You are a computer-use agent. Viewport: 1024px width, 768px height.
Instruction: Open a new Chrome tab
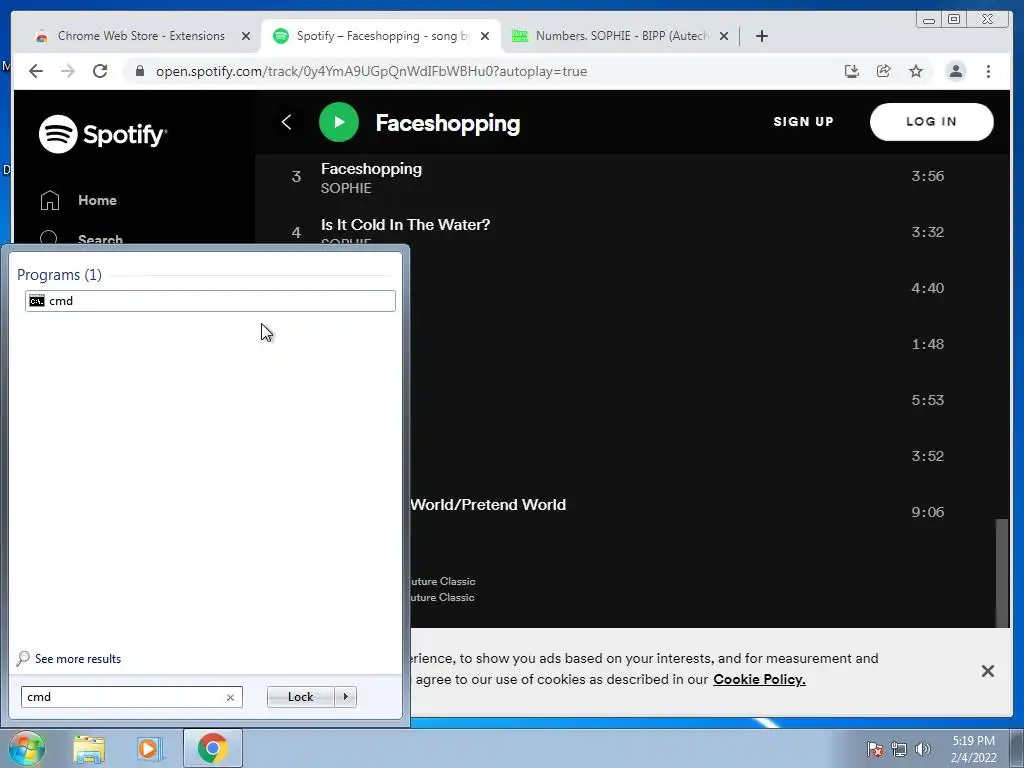point(761,36)
